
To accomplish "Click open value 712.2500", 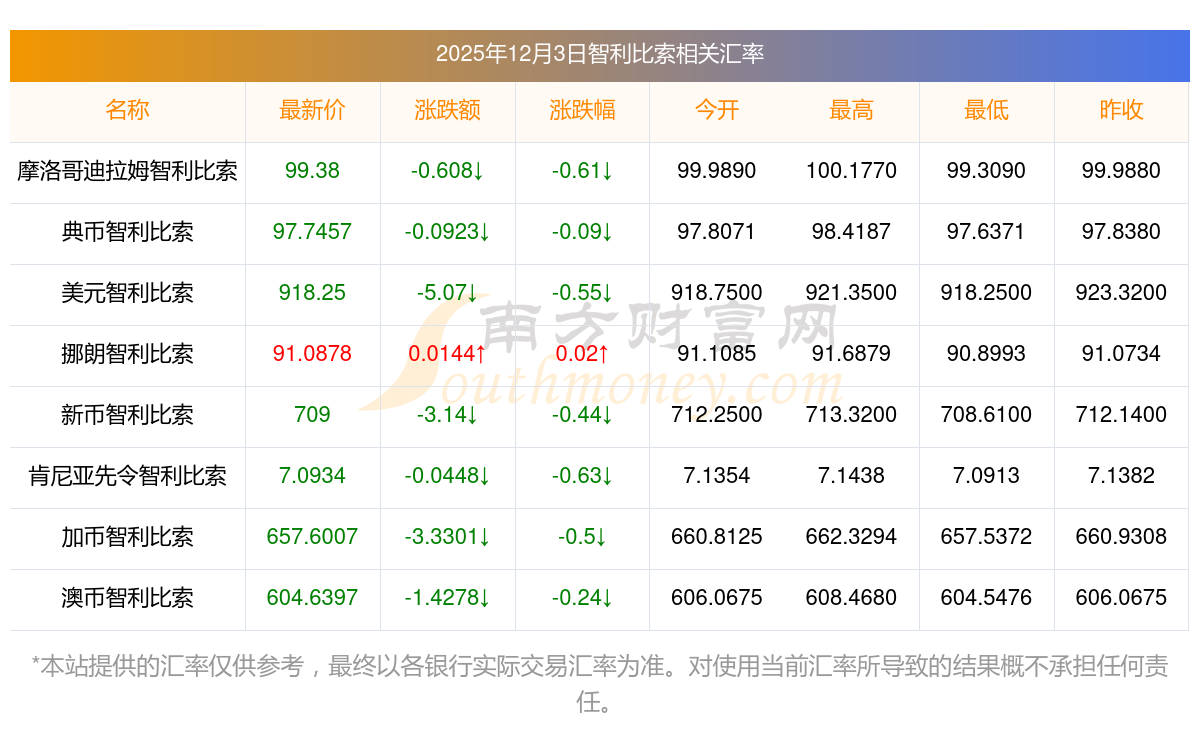I will [x=717, y=415].
